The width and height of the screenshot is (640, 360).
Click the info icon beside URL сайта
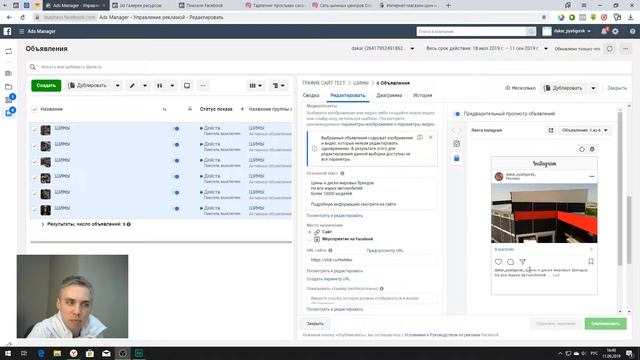330,251
